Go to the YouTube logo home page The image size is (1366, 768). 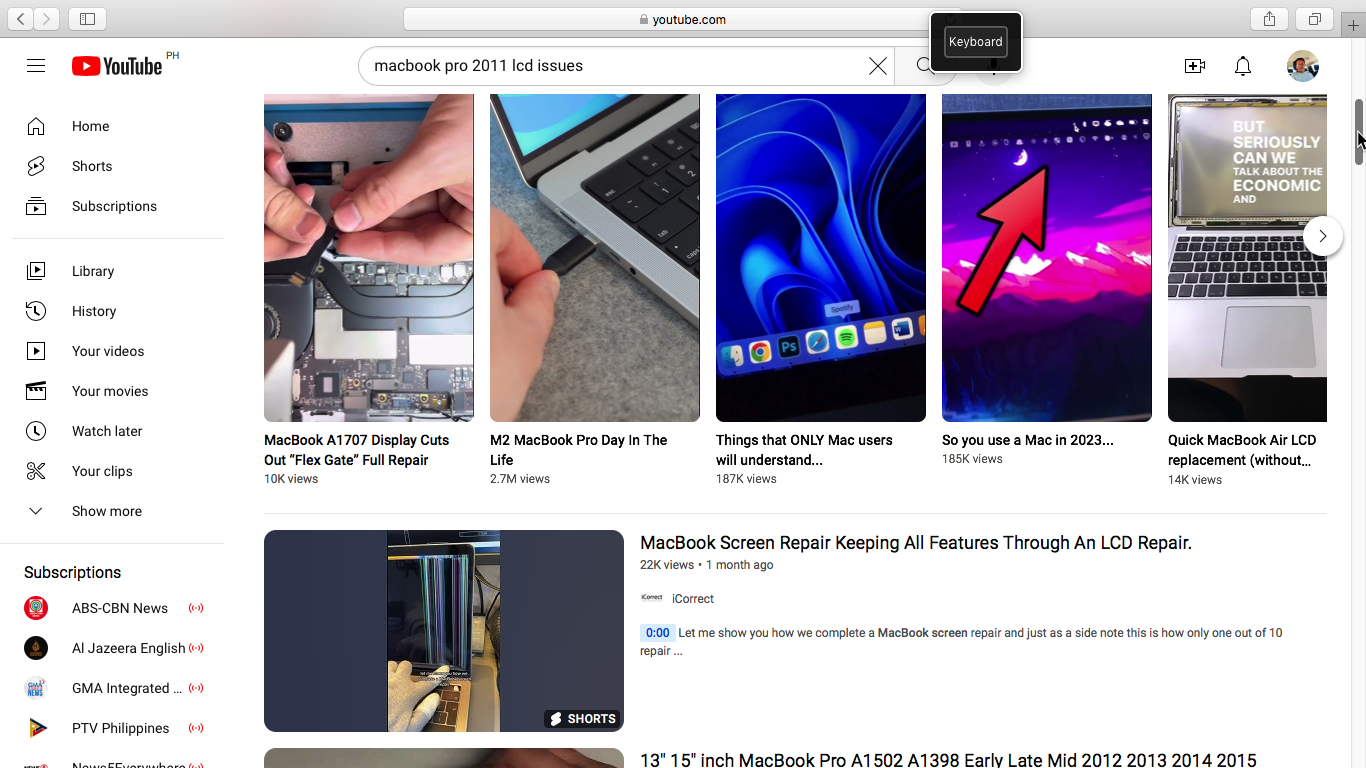coord(117,66)
